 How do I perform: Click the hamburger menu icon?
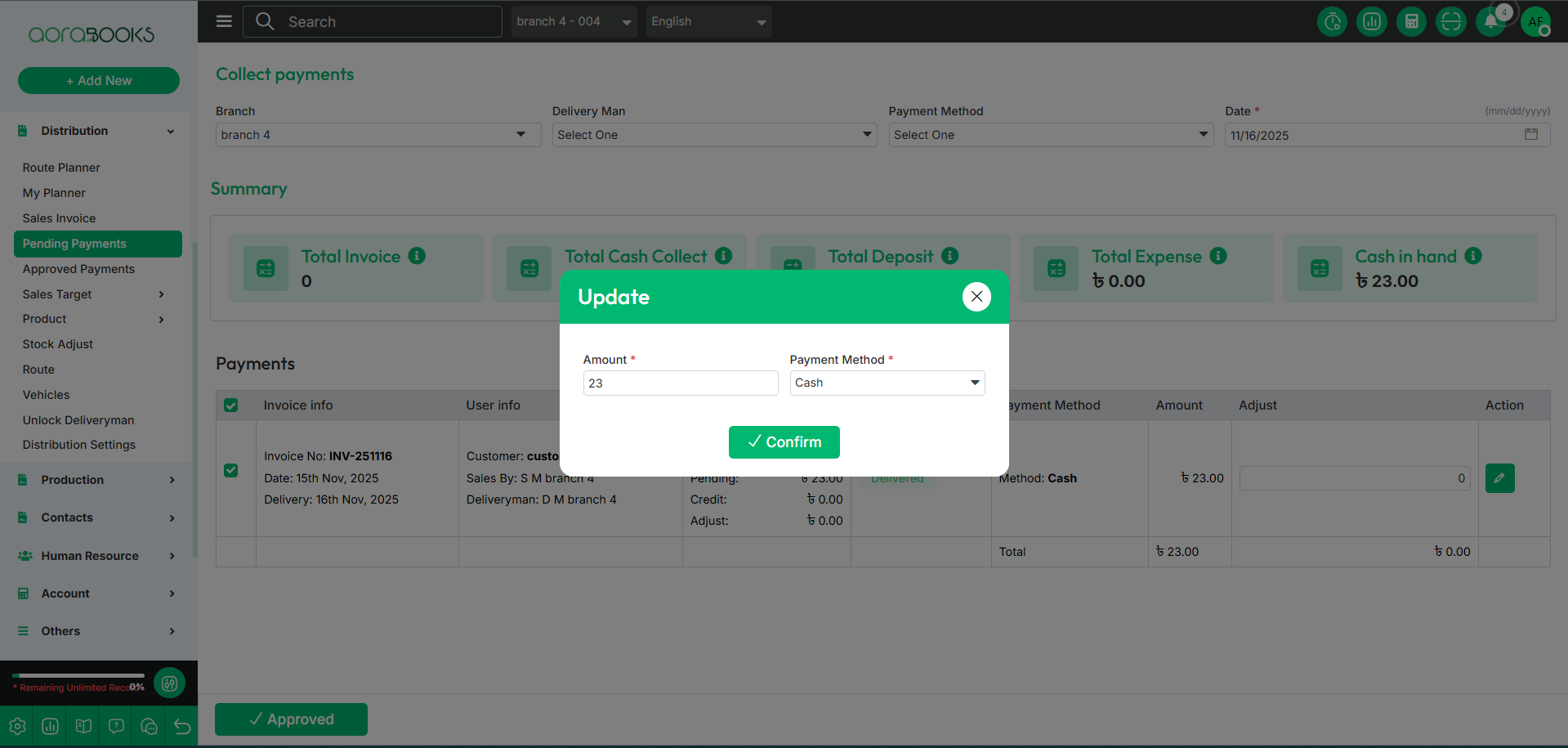point(224,21)
